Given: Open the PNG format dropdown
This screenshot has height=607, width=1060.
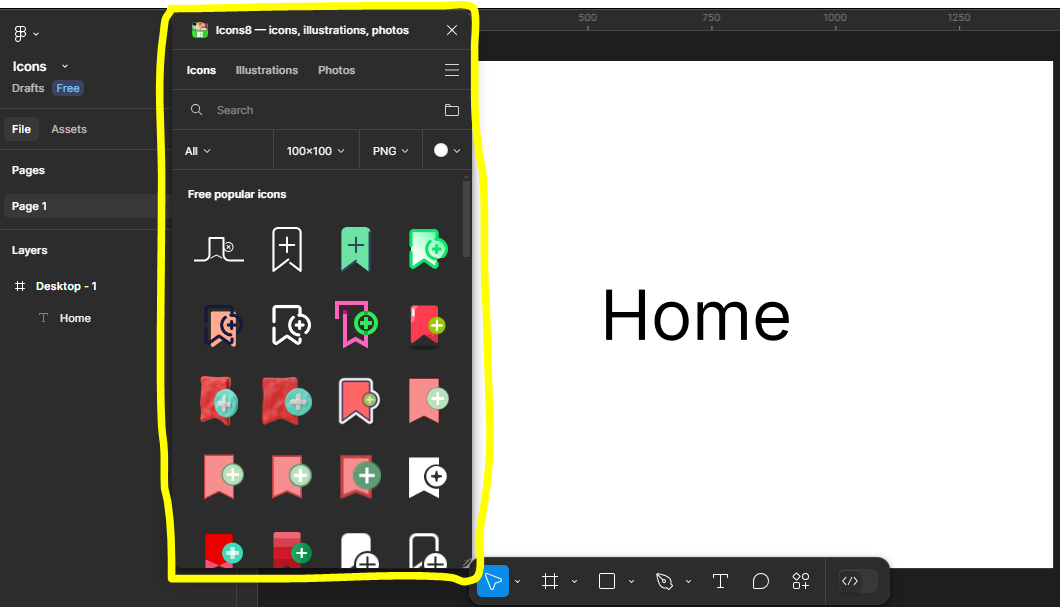Looking at the screenshot, I should 390,150.
